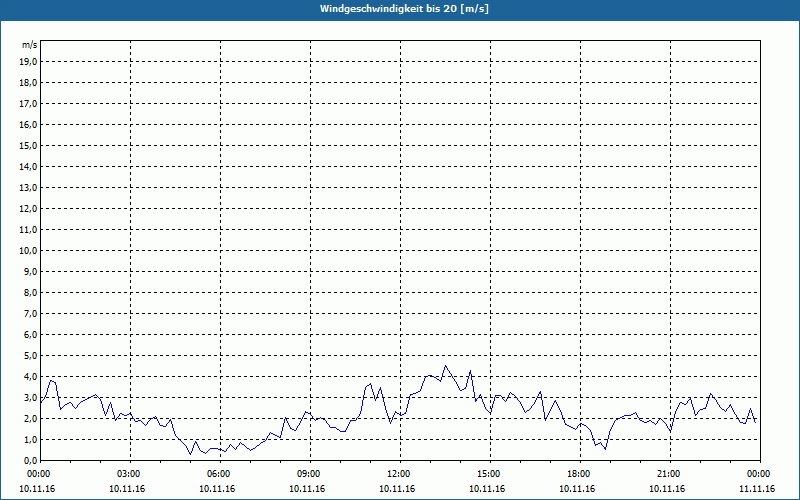800x500 pixels.
Task: Click the leftmost 00:00 time label
Action: click(x=40, y=474)
